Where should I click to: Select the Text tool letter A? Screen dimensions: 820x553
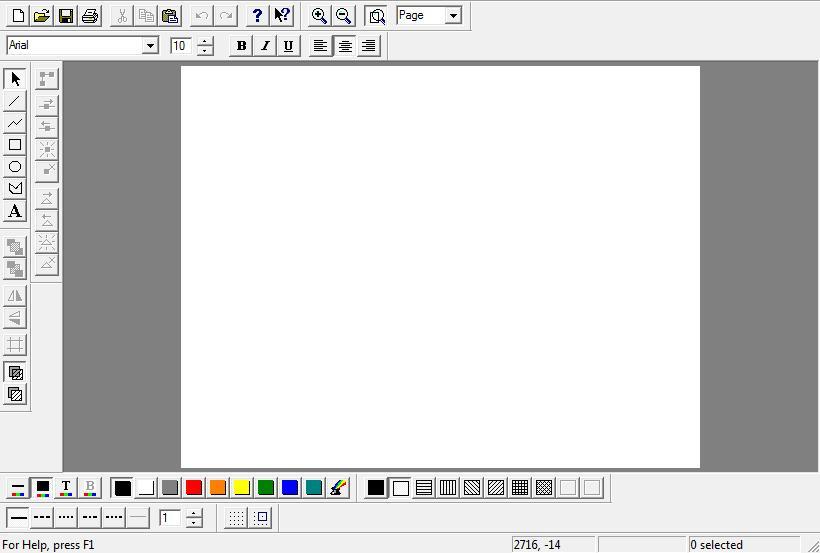(15, 211)
